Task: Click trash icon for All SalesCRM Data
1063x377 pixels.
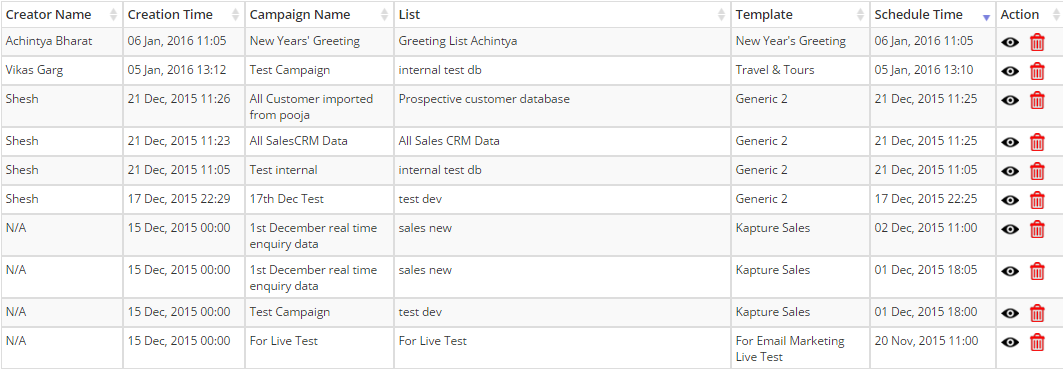Action: [1037, 142]
